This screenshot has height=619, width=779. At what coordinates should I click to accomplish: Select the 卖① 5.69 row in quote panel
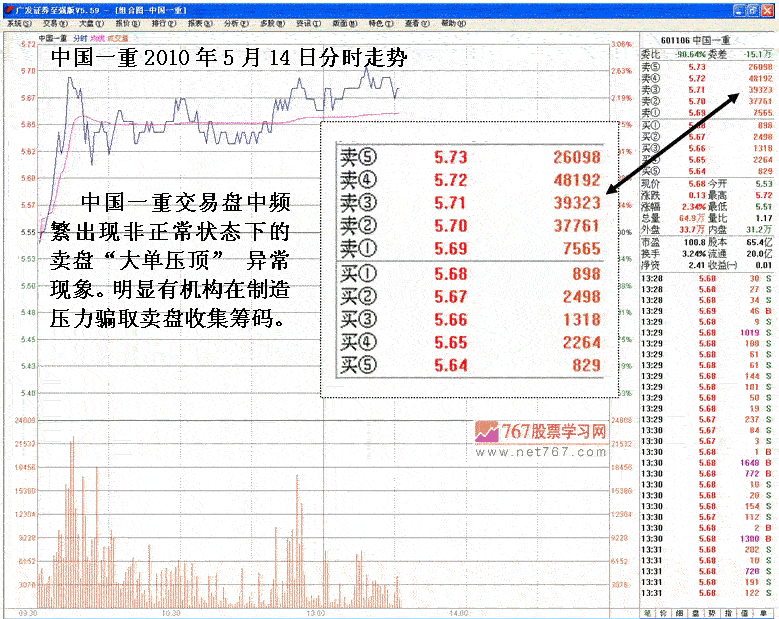(x=707, y=113)
